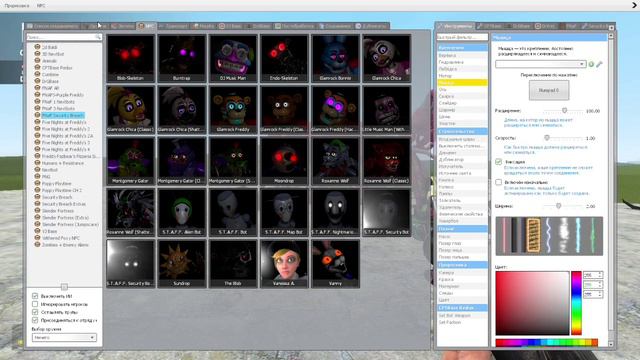Viewport: 640px width, 360px height.
Task: Open the 'Постобработка' tab
Action: point(295,26)
